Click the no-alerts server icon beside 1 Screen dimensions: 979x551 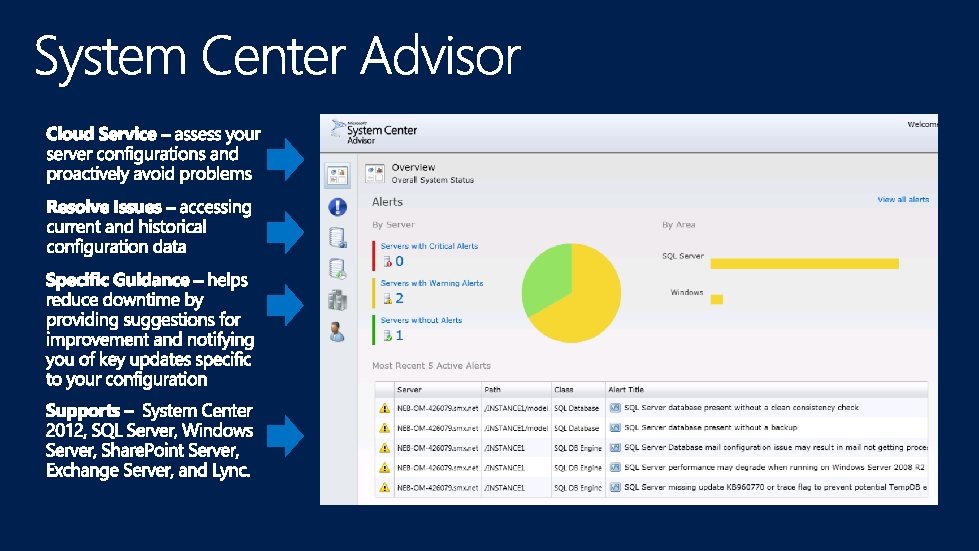tap(387, 335)
